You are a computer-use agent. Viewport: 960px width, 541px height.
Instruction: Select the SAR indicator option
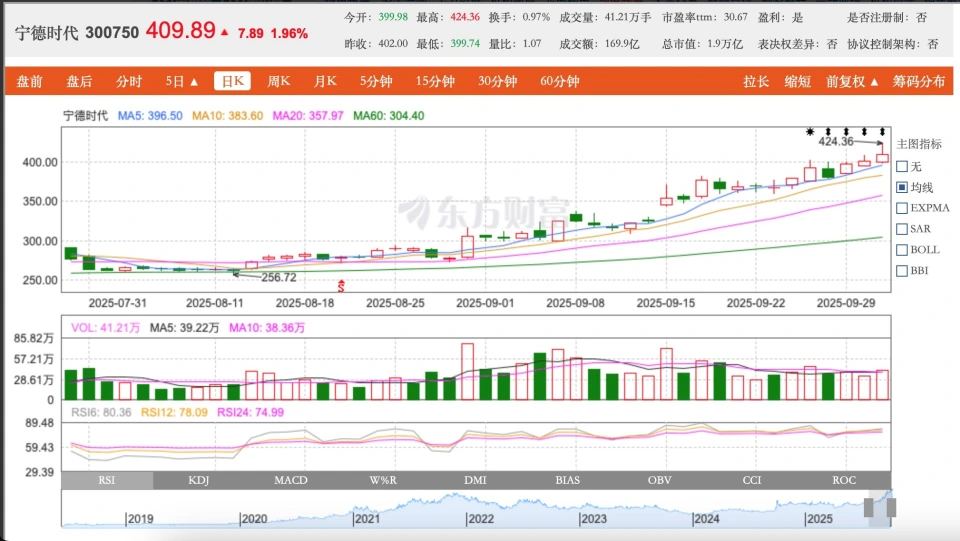tap(902, 229)
